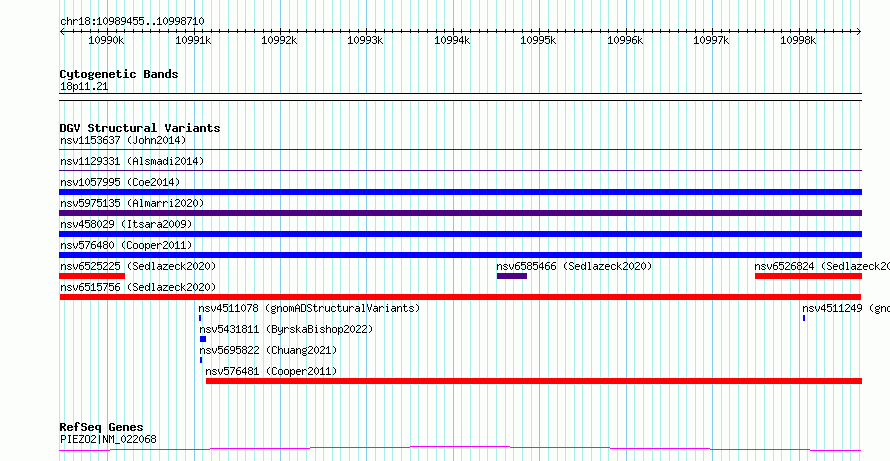This screenshot has height=461, width=890.
Task: Click the red nsv6526824 variant bar
Action: click(x=808, y=276)
